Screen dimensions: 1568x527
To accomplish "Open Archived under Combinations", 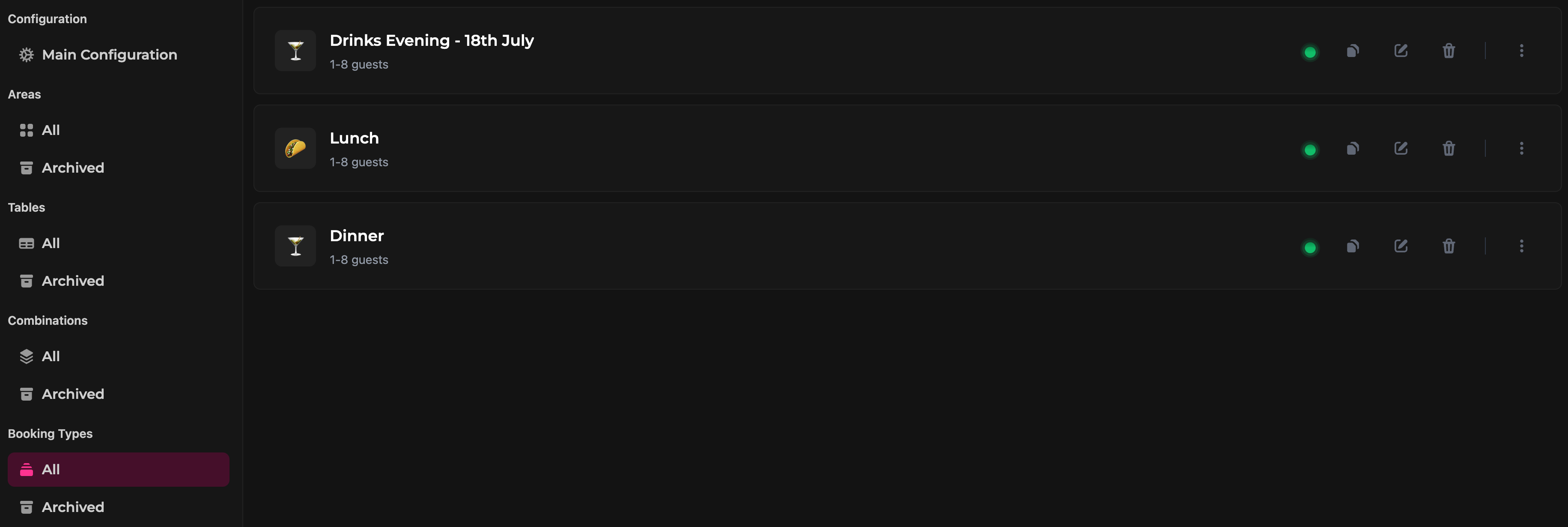I will tap(73, 394).
